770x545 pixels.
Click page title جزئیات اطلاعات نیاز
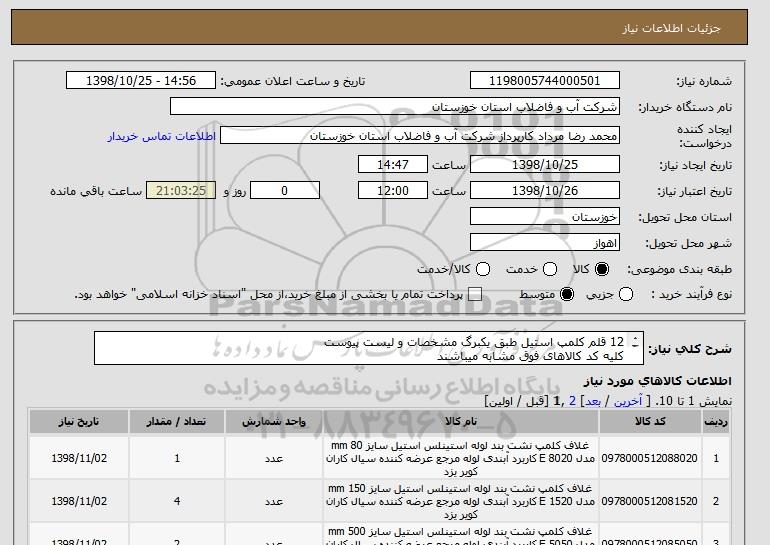pos(672,28)
